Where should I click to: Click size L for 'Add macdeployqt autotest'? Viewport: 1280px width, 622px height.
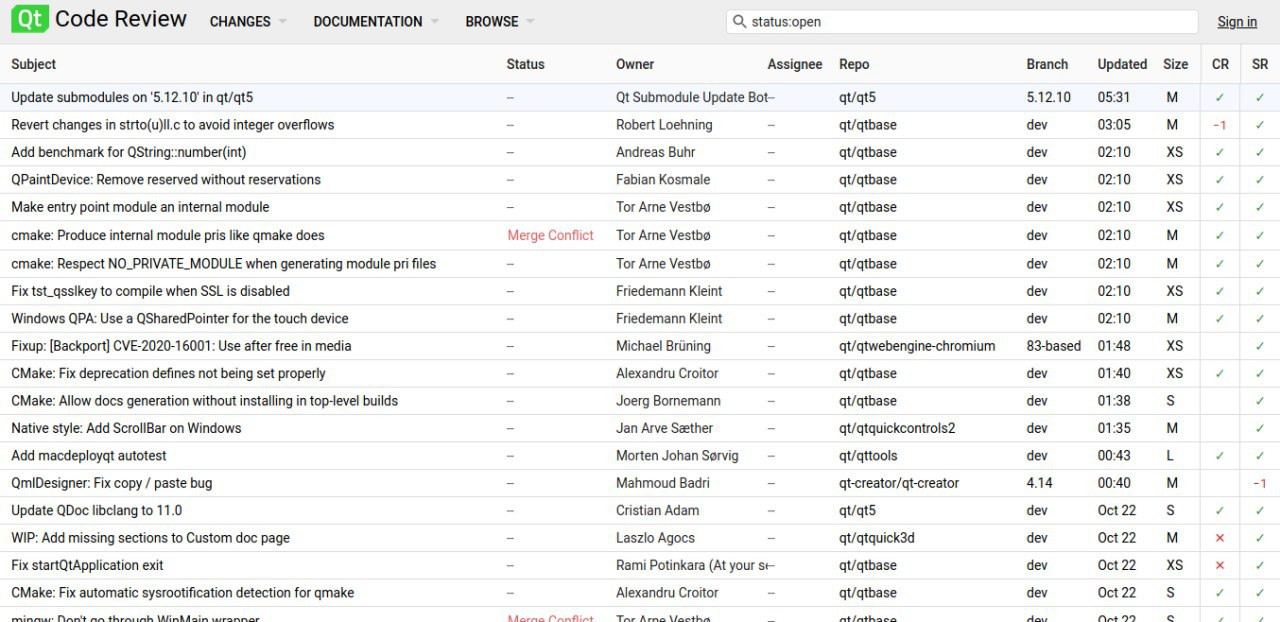(x=1170, y=455)
